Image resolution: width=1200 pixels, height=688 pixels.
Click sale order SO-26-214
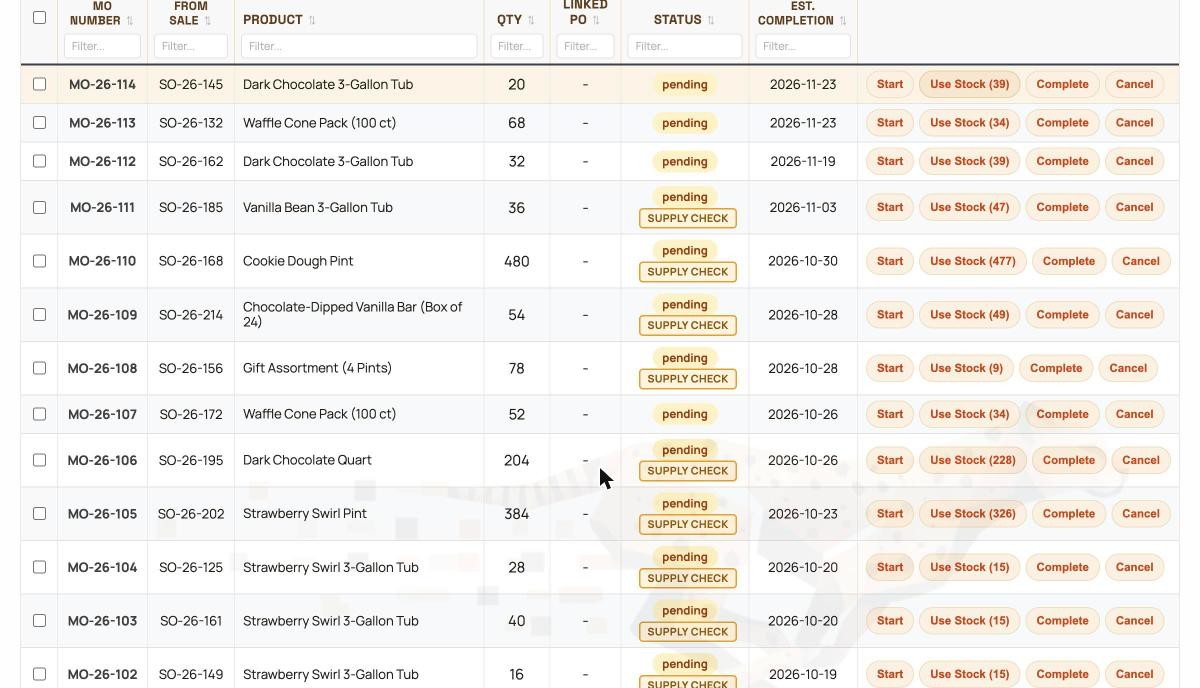pos(191,314)
